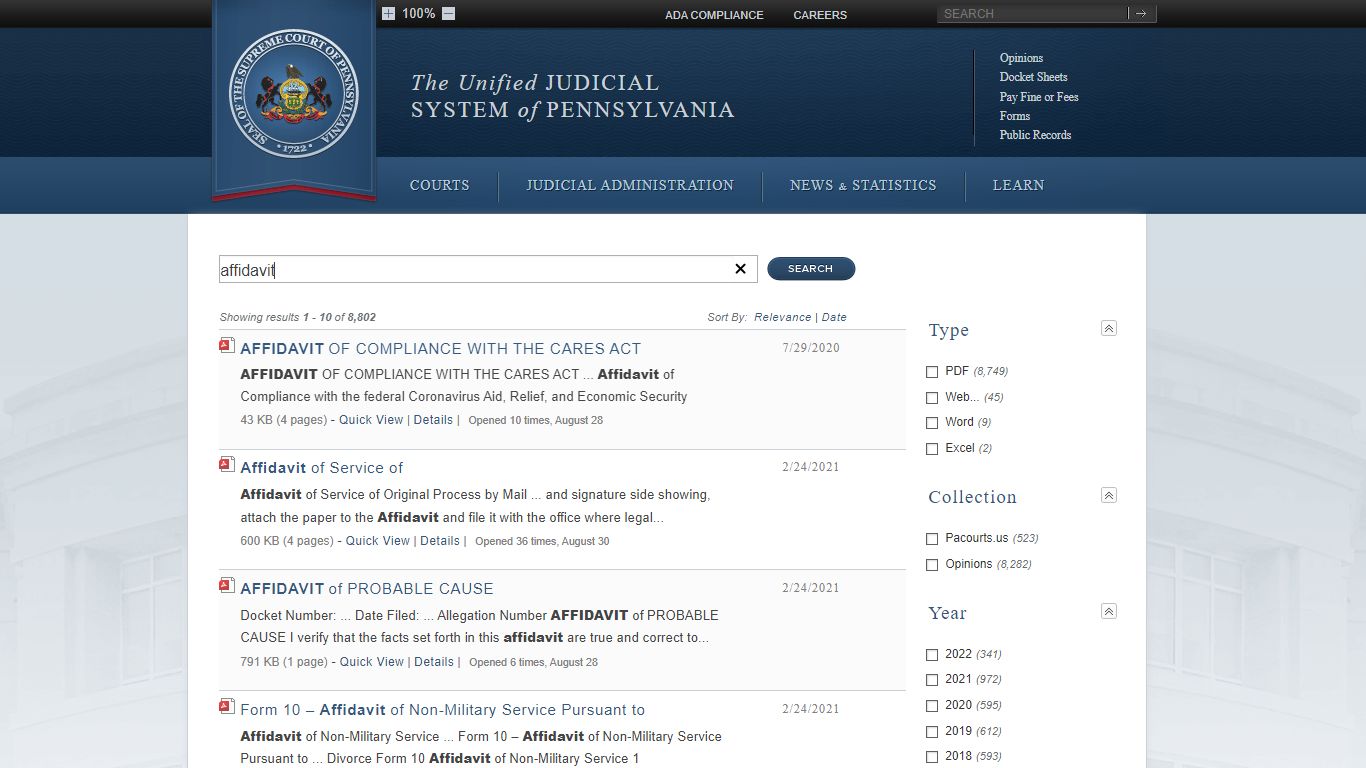The width and height of the screenshot is (1366, 768).
Task: Check the 2019 year filter
Action: [932, 732]
